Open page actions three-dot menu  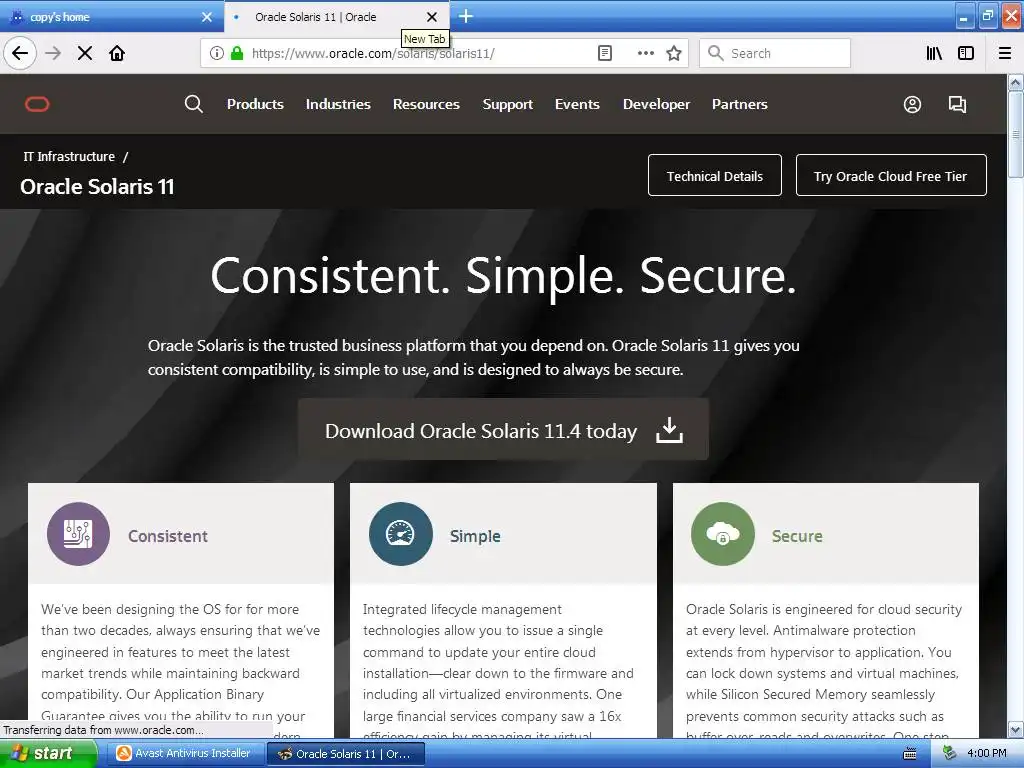[x=645, y=53]
